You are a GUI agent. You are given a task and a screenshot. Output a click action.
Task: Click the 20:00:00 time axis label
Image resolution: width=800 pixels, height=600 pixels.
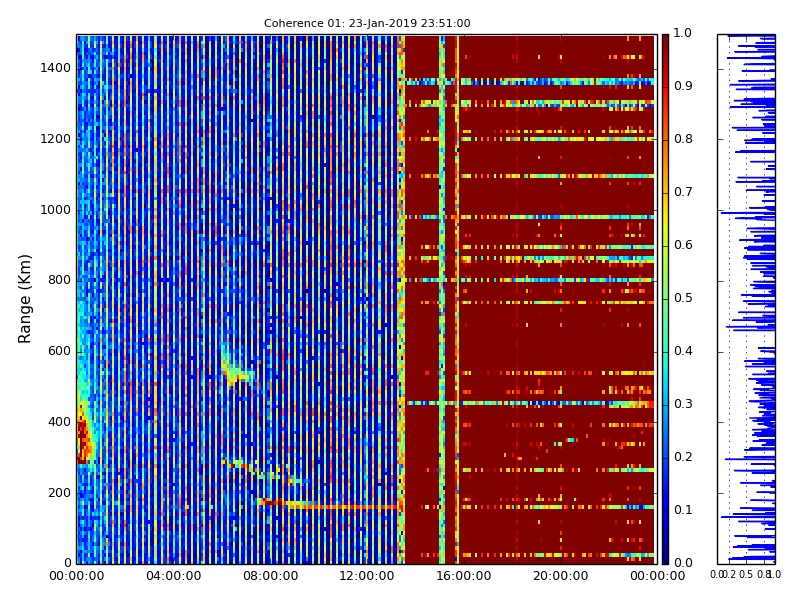coord(561,576)
